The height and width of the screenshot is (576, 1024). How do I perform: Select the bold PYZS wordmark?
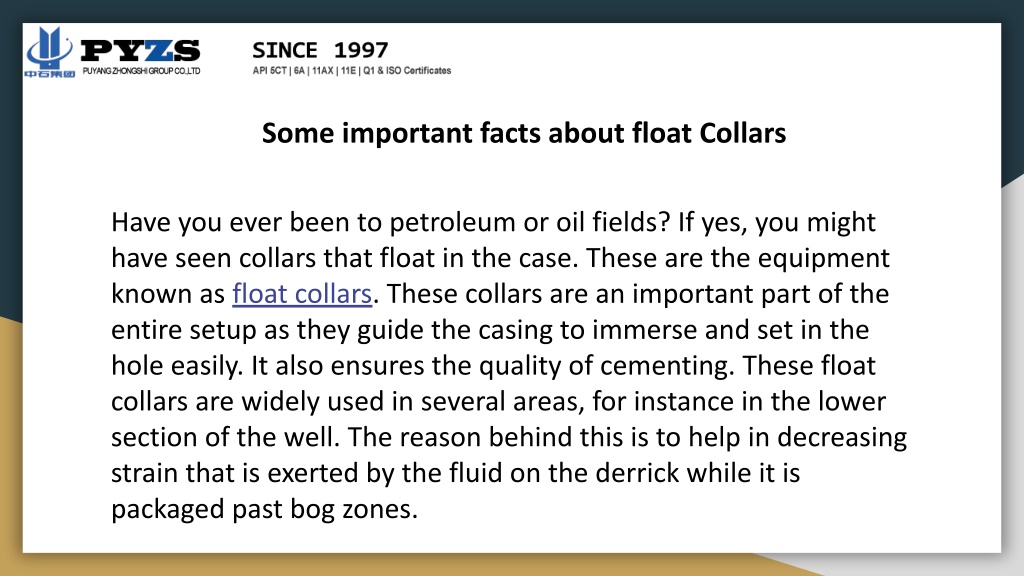click(x=140, y=51)
